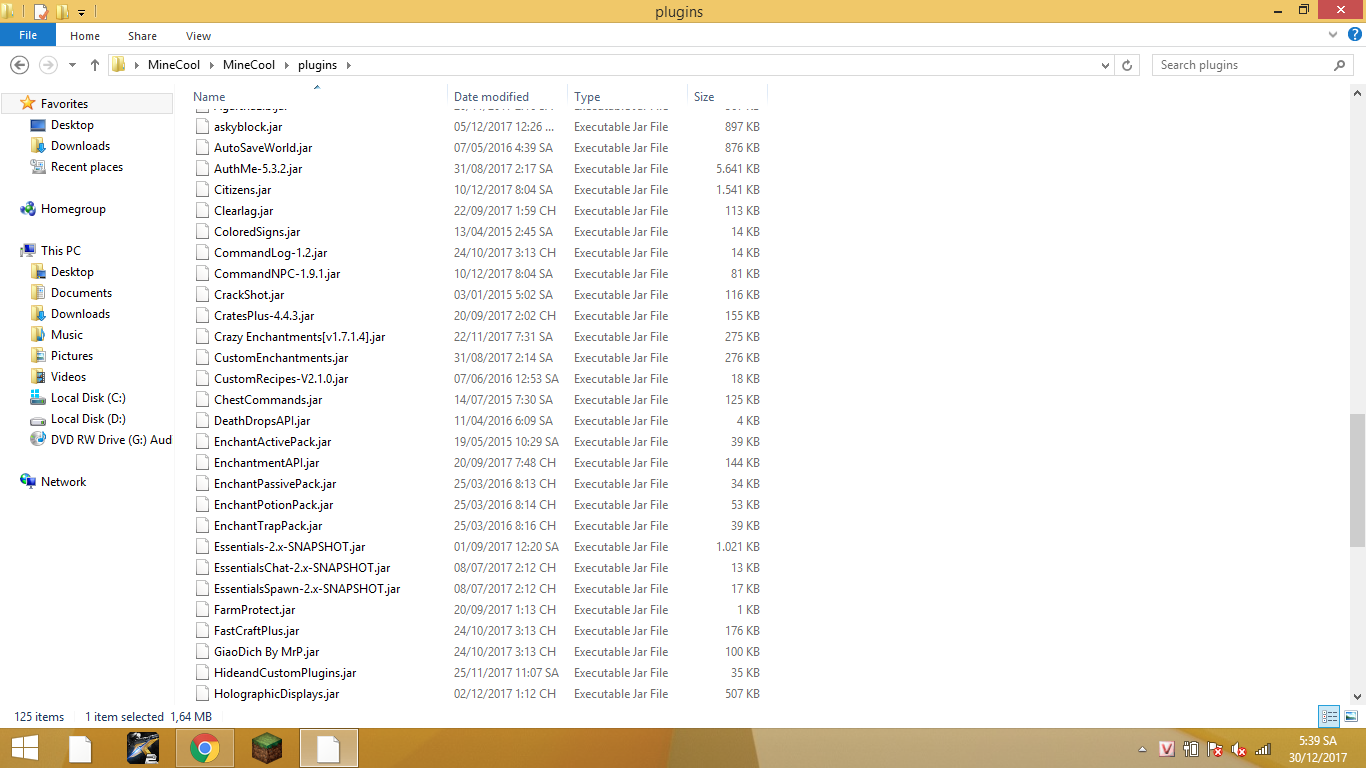Sort files by the Name column header
Image resolution: width=1366 pixels, height=768 pixels.
point(317,97)
